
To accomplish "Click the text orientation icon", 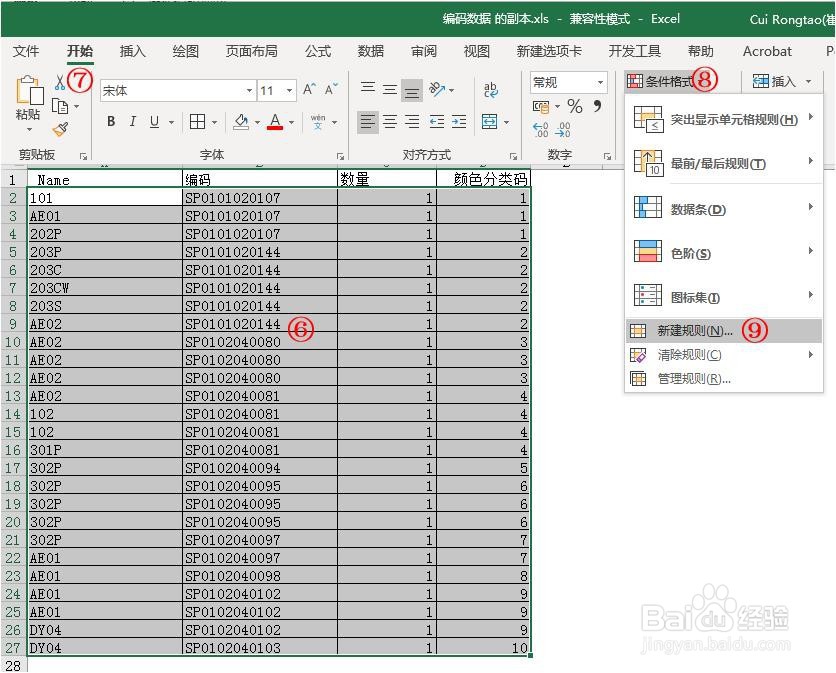I will (x=437, y=89).
